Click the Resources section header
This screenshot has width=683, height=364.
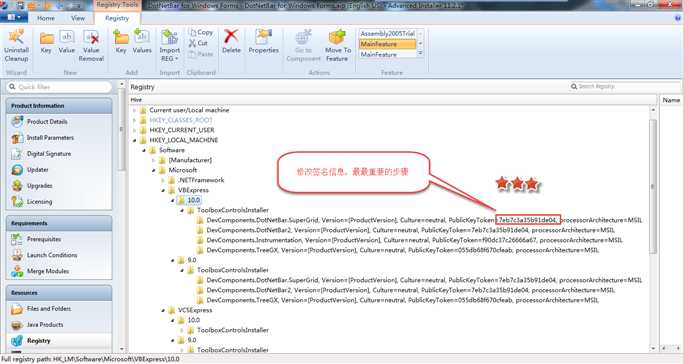tap(59, 293)
